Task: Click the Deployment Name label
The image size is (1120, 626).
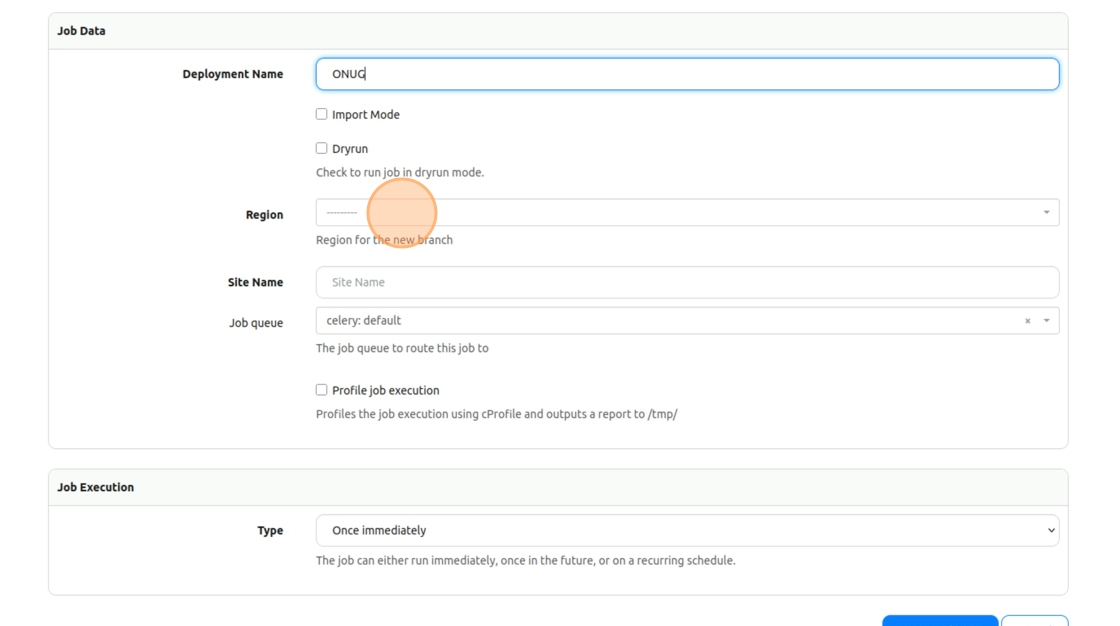Action: pos(232,74)
